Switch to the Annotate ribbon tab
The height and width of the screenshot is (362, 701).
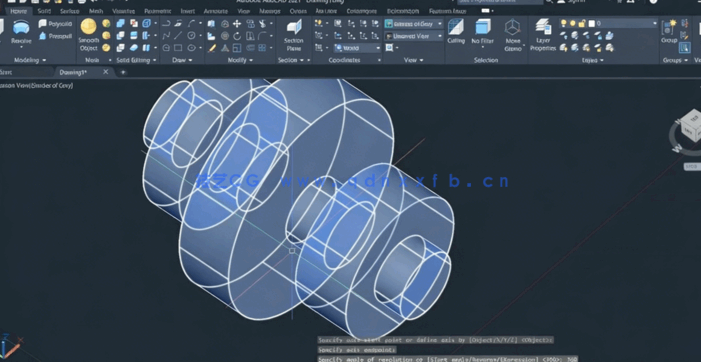pyautogui.click(x=215, y=11)
